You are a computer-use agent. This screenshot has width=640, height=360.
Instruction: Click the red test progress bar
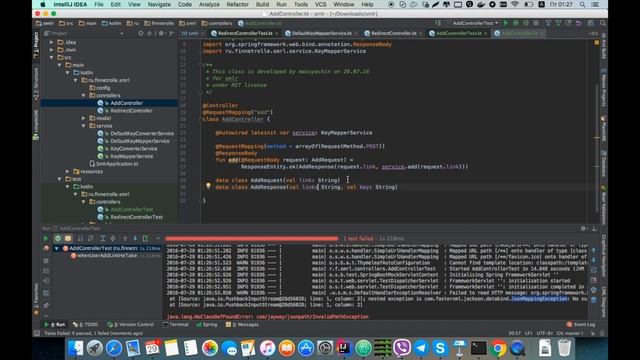point(251,238)
